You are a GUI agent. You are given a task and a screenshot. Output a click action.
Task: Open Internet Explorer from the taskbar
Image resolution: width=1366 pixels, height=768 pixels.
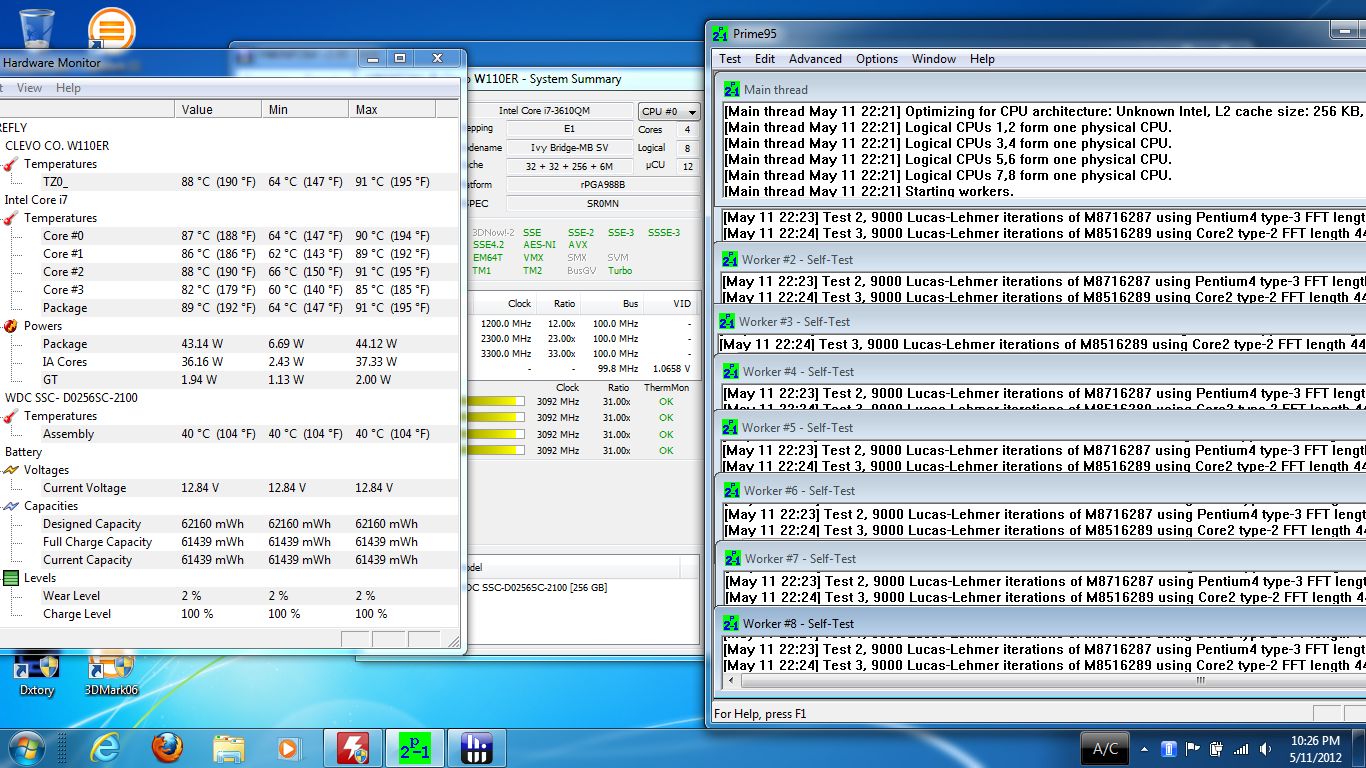pyautogui.click(x=105, y=748)
